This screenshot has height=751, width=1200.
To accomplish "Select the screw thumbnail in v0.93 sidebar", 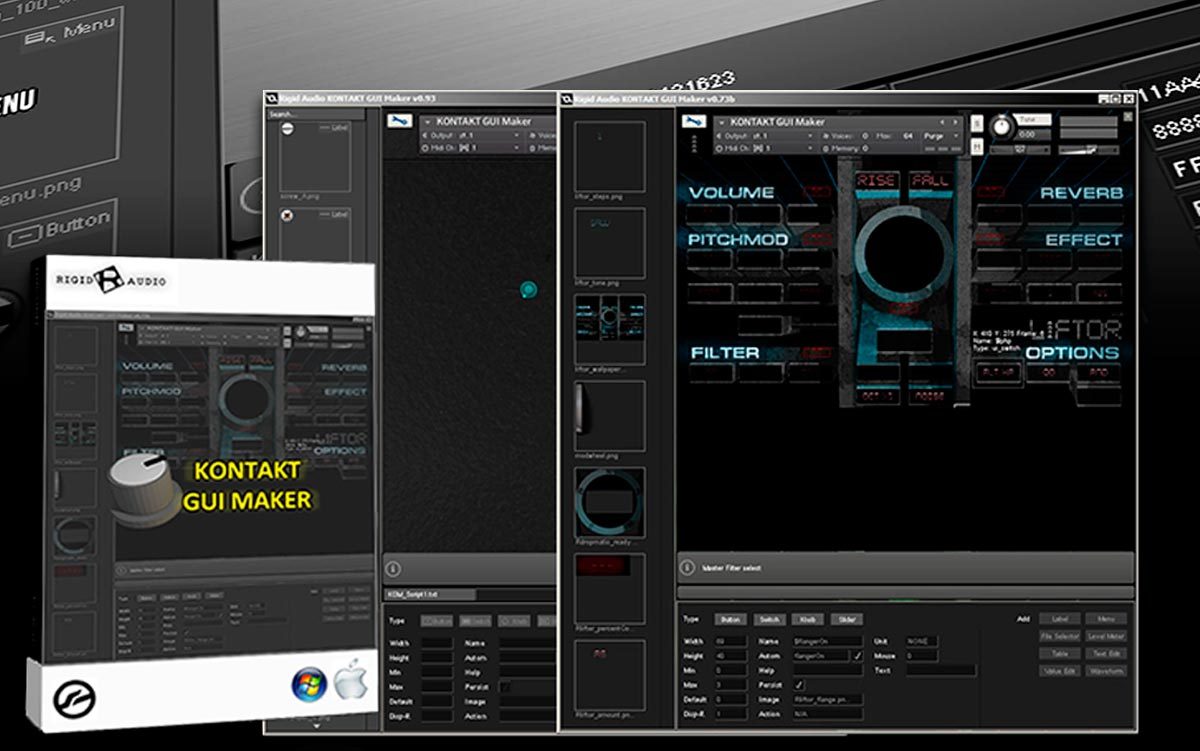I will tap(315, 156).
